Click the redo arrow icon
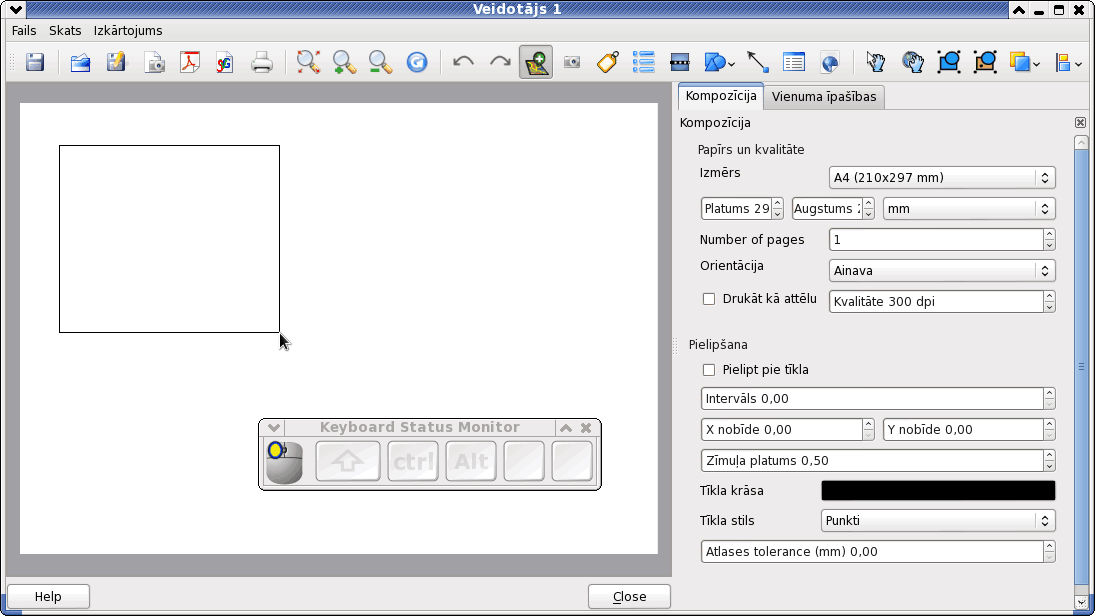 (500, 62)
